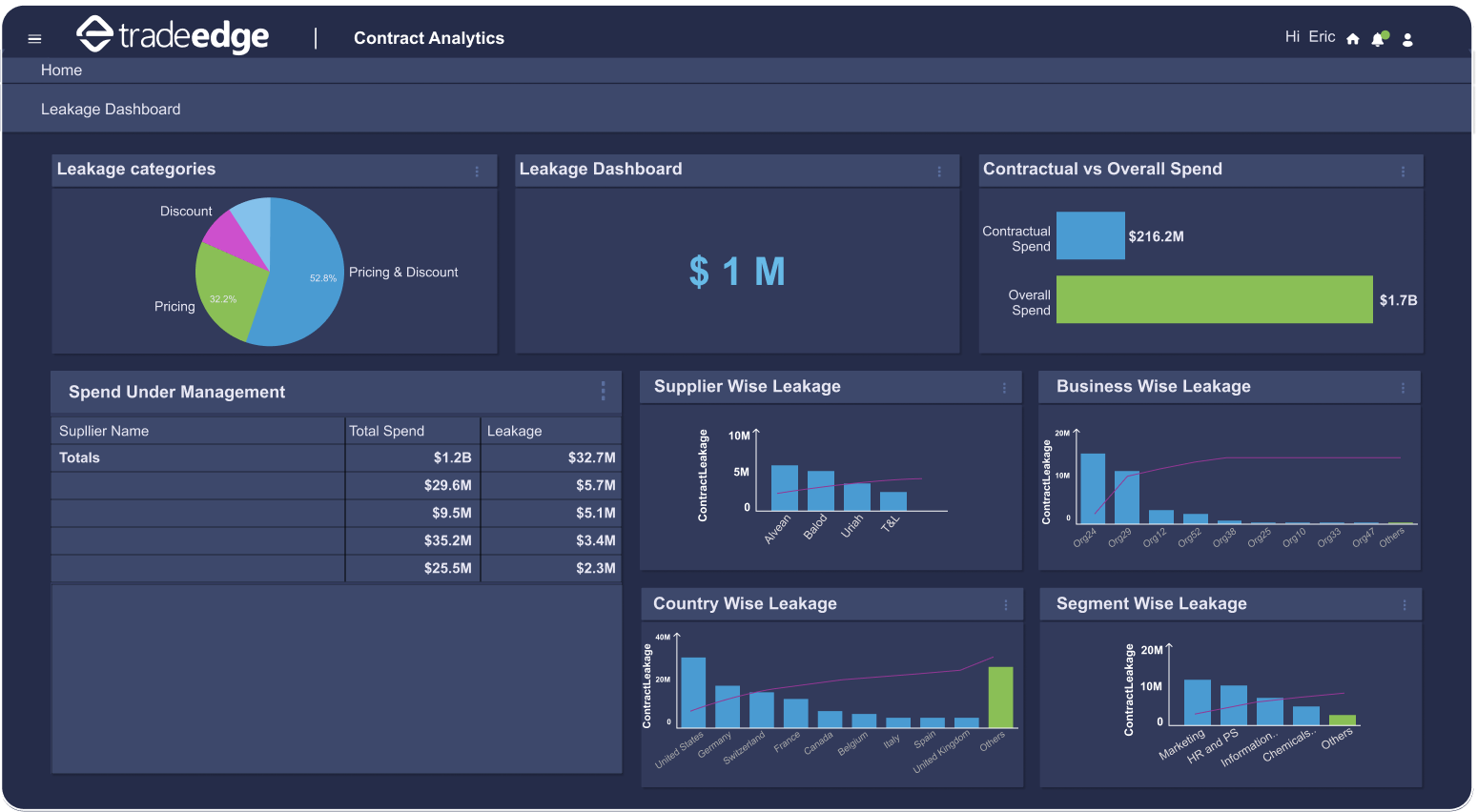The image size is (1477, 812).
Task: Open Country Wise Leakage options menu
Action: tap(1006, 605)
